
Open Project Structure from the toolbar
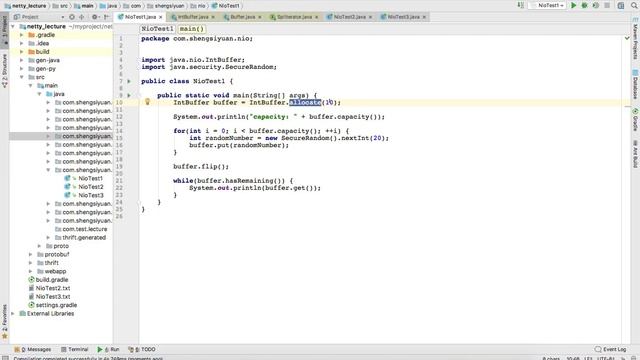(x=621, y=6)
